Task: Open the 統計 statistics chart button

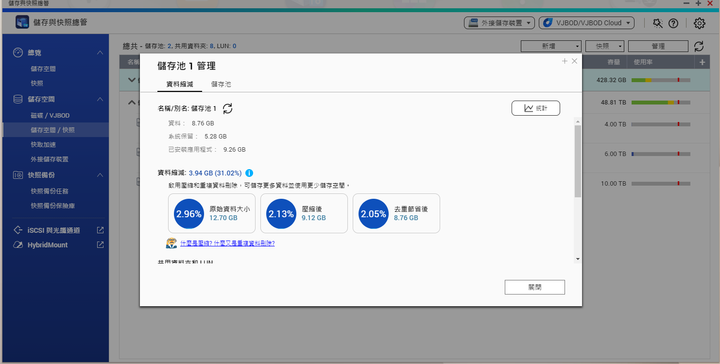Action: tap(535, 108)
